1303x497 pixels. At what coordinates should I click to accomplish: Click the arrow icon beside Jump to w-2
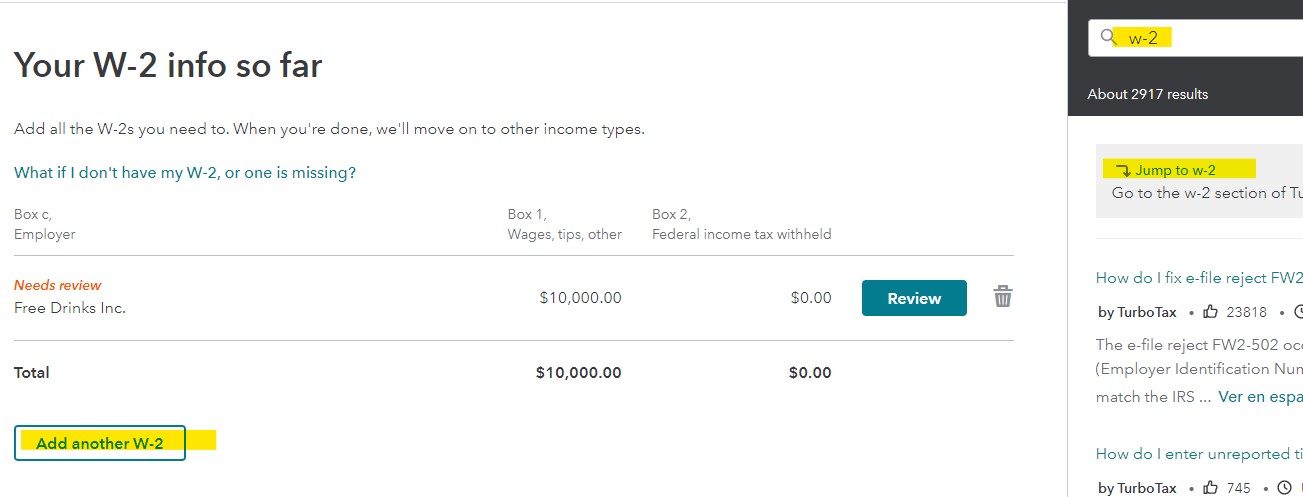tap(1123, 170)
